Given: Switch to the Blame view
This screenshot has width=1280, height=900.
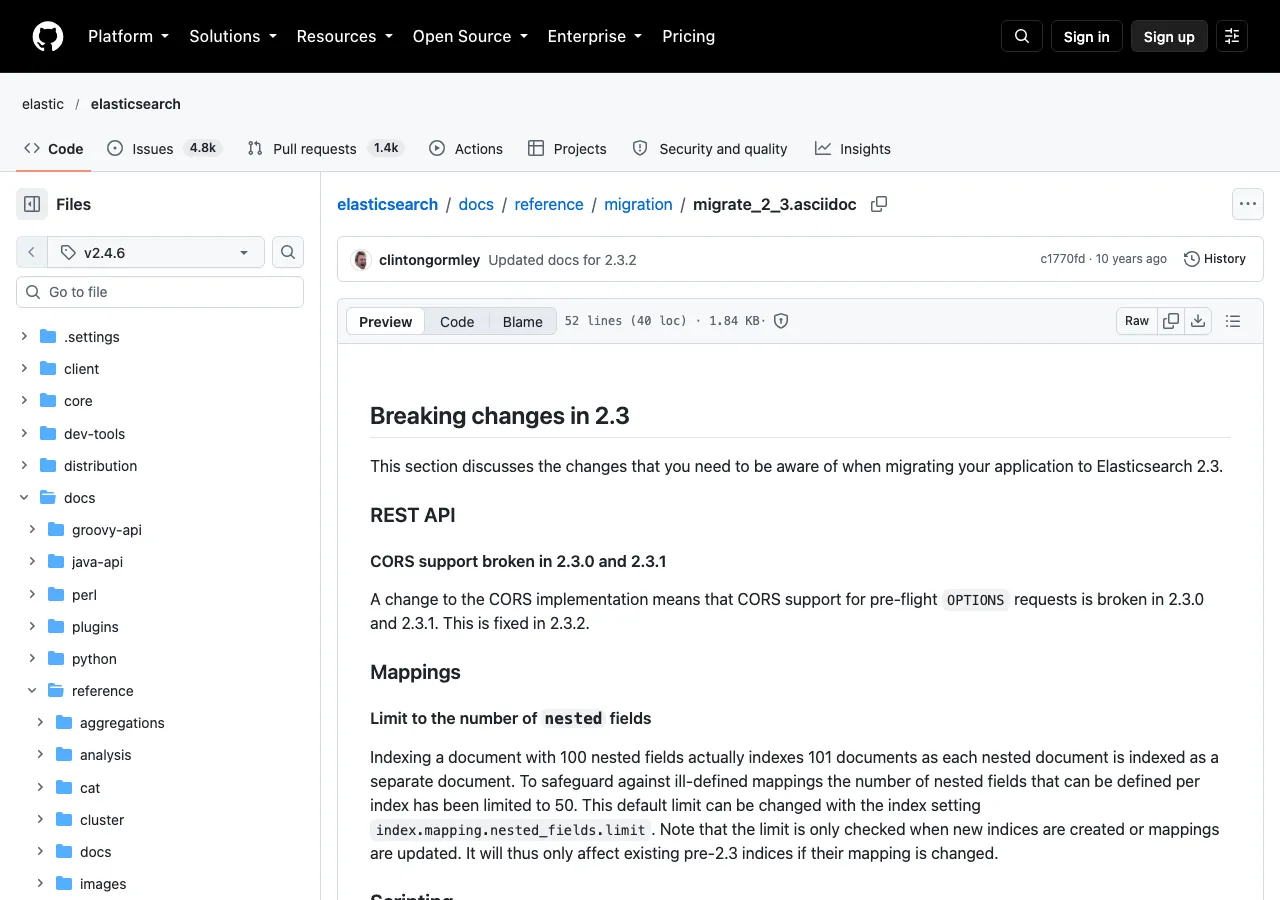Looking at the screenshot, I should pyautogui.click(x=522, y=321).
